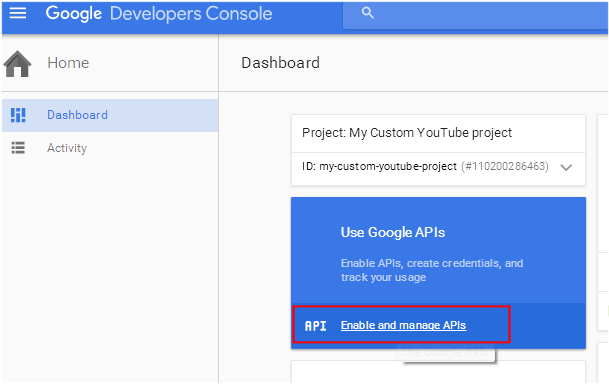
Task: Expand the project ID chevron dropdown
Action: click(566, 167)
